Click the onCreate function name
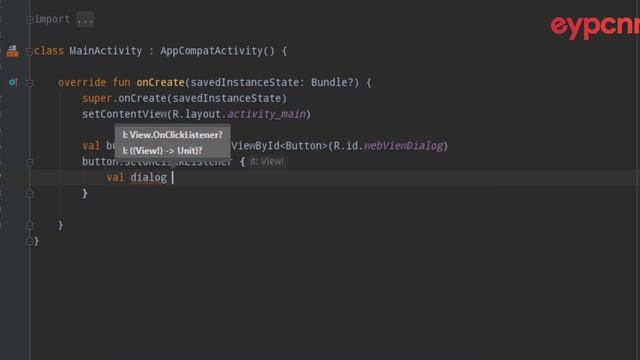The image size is (640, 360). tap(160, 82)
